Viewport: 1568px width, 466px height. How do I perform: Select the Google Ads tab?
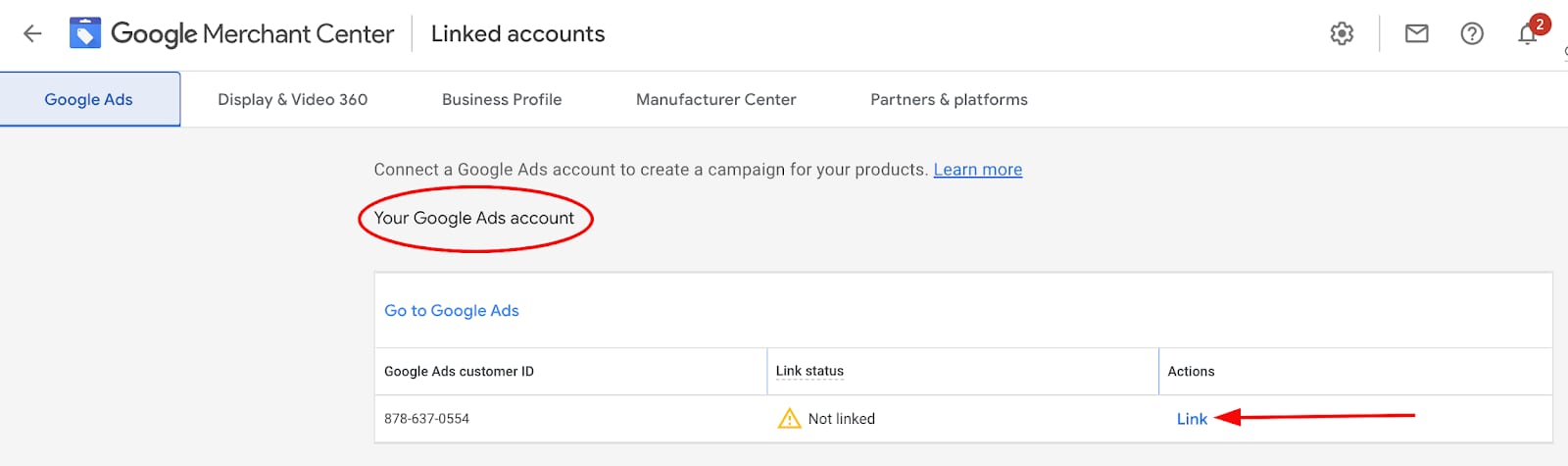point(89,100)
